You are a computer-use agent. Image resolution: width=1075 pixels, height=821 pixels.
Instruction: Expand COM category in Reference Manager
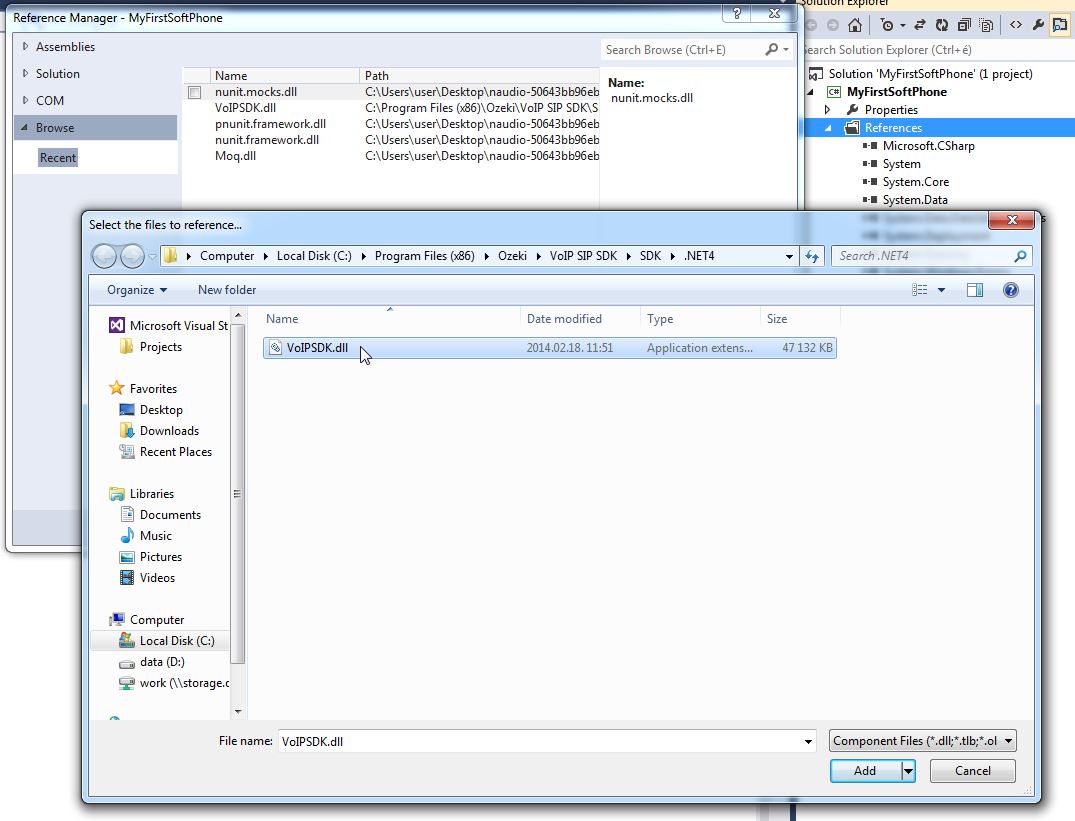coord(25,100)
